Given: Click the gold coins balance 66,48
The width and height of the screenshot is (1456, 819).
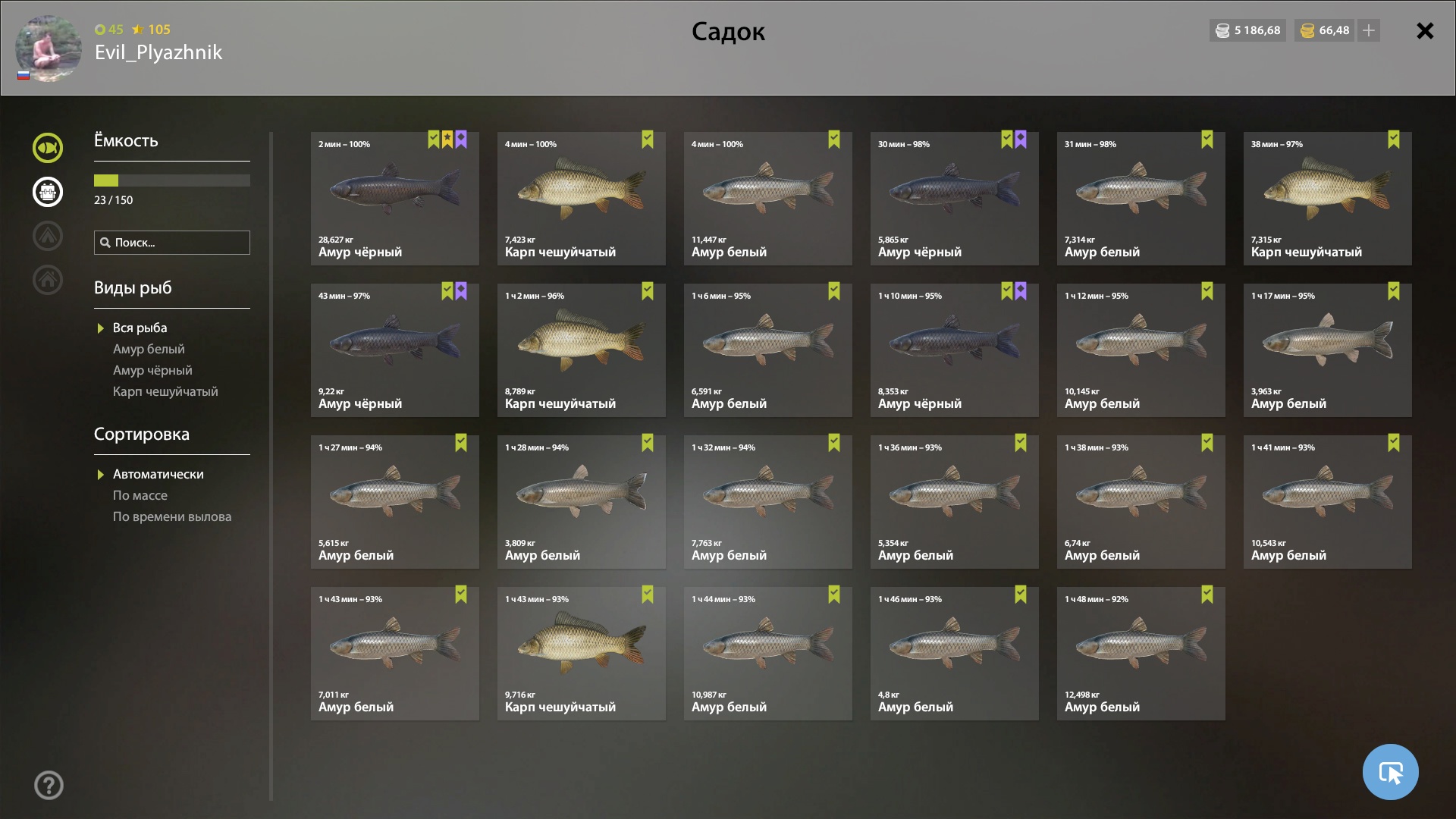Looking at the screenshot, I should (1325, 30).
